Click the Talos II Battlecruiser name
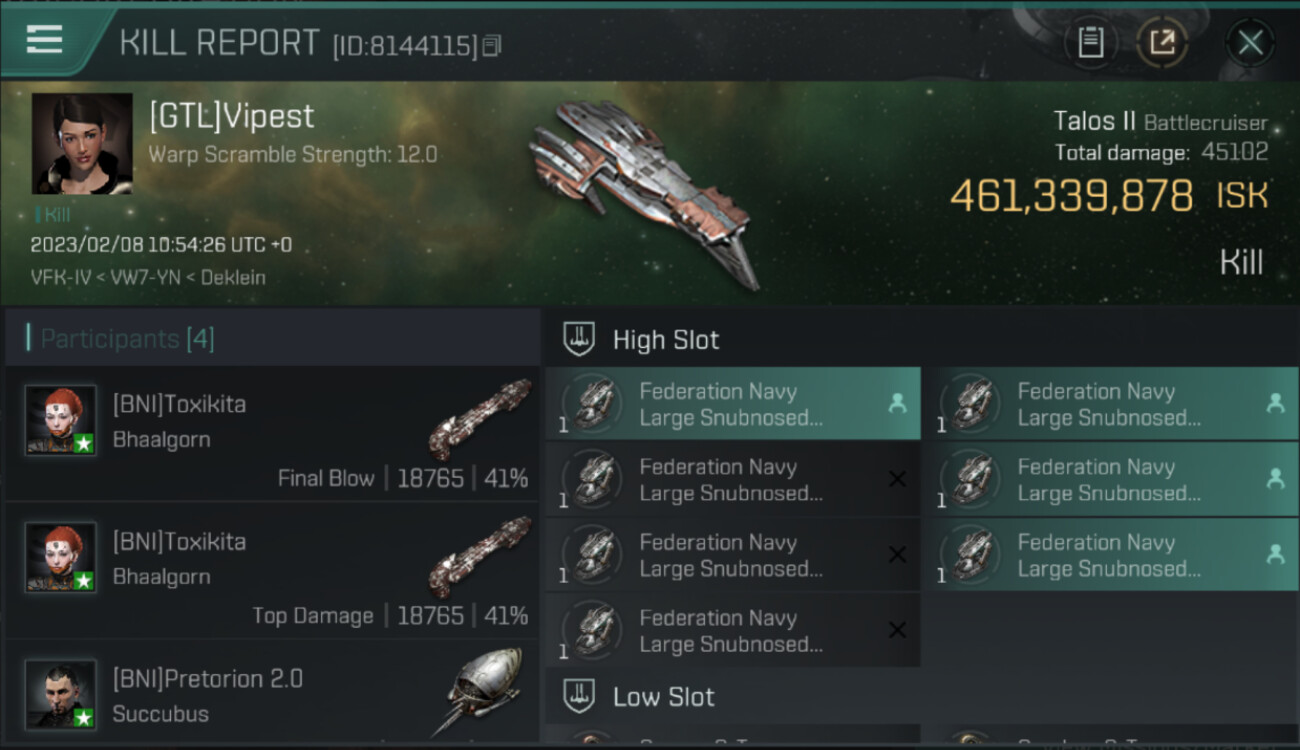 click(x=1160, y=122)
